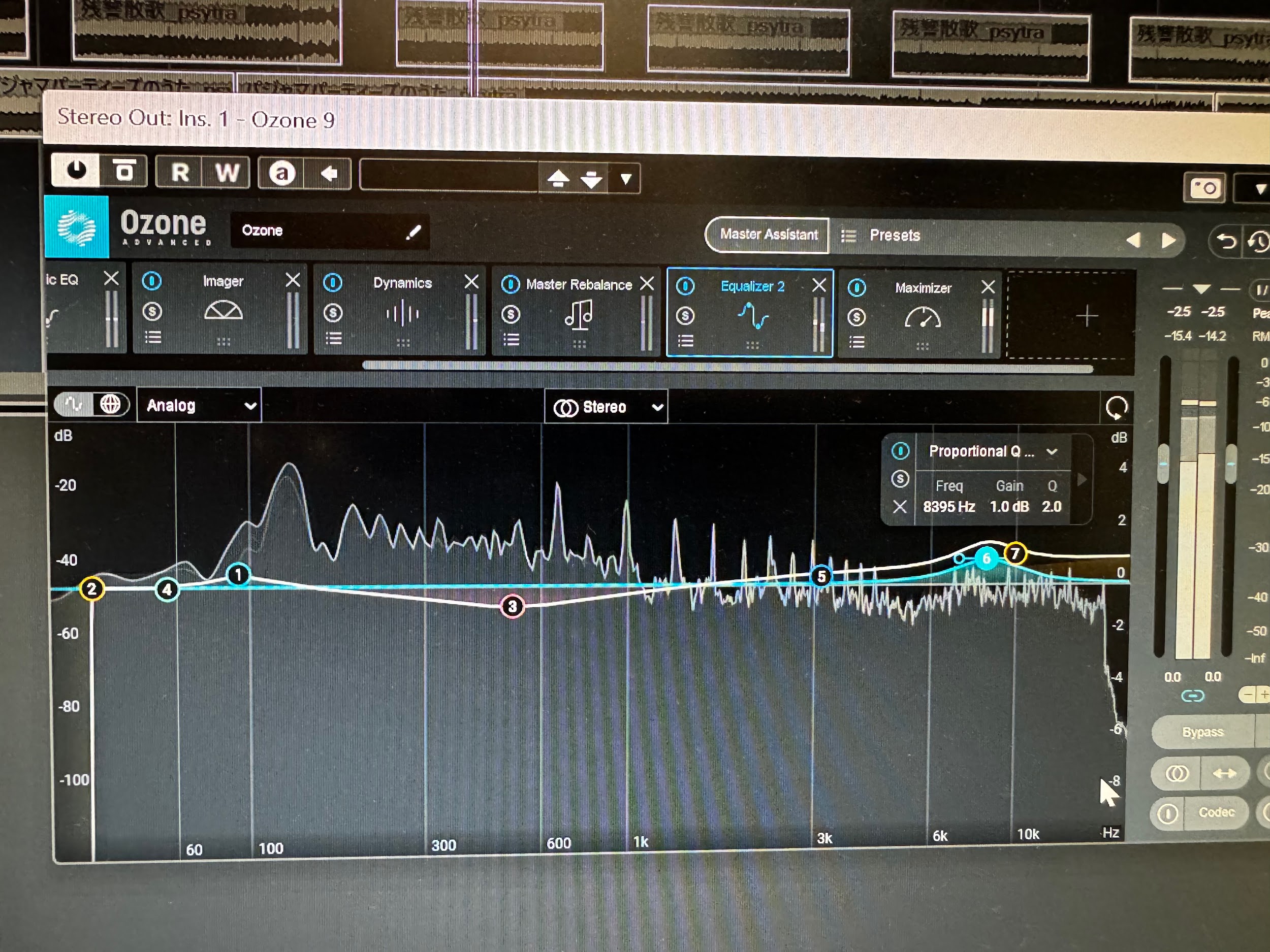The image size is (1270, 952).
Task: Click the Read automation R button
Action: (180, 172)
